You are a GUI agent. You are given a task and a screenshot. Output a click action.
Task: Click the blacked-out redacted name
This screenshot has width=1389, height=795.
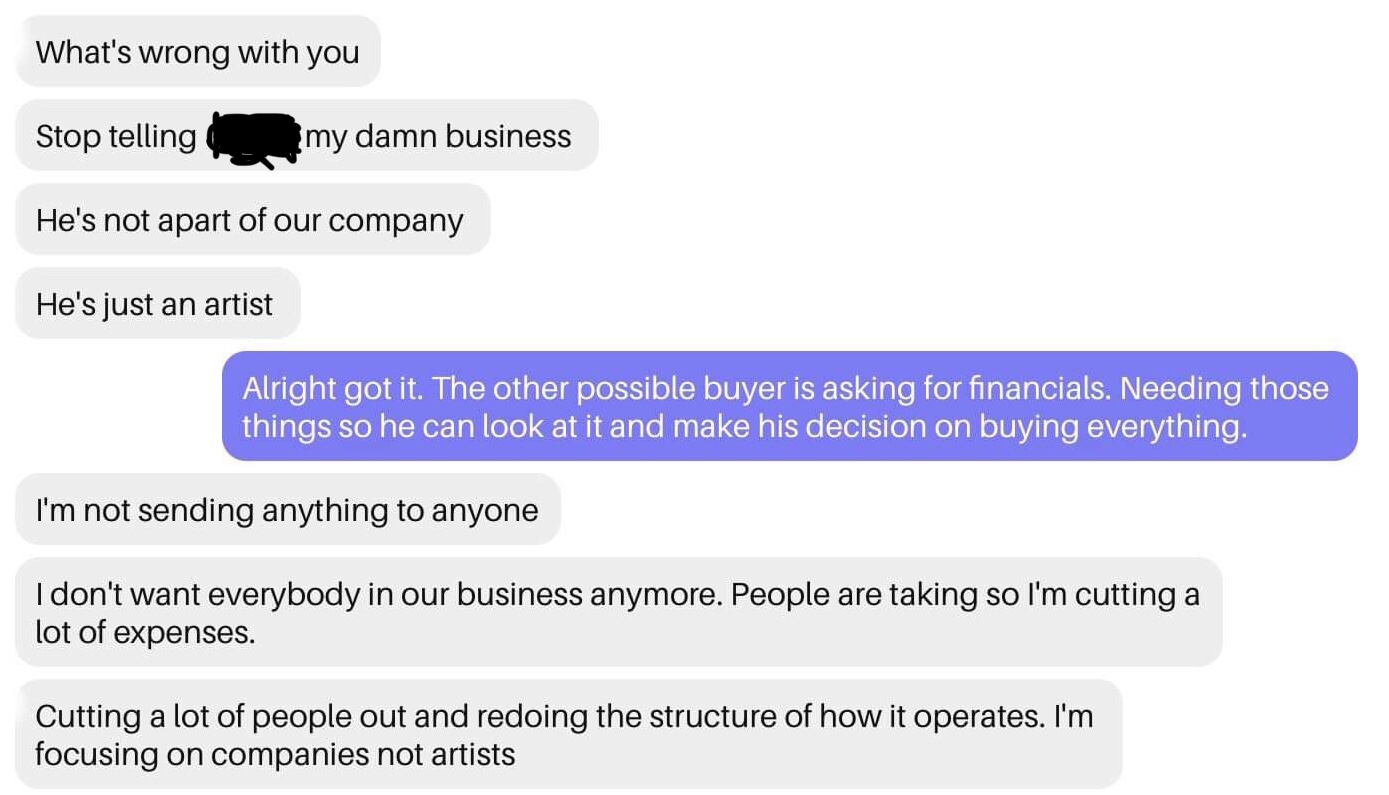coord(254,140)
